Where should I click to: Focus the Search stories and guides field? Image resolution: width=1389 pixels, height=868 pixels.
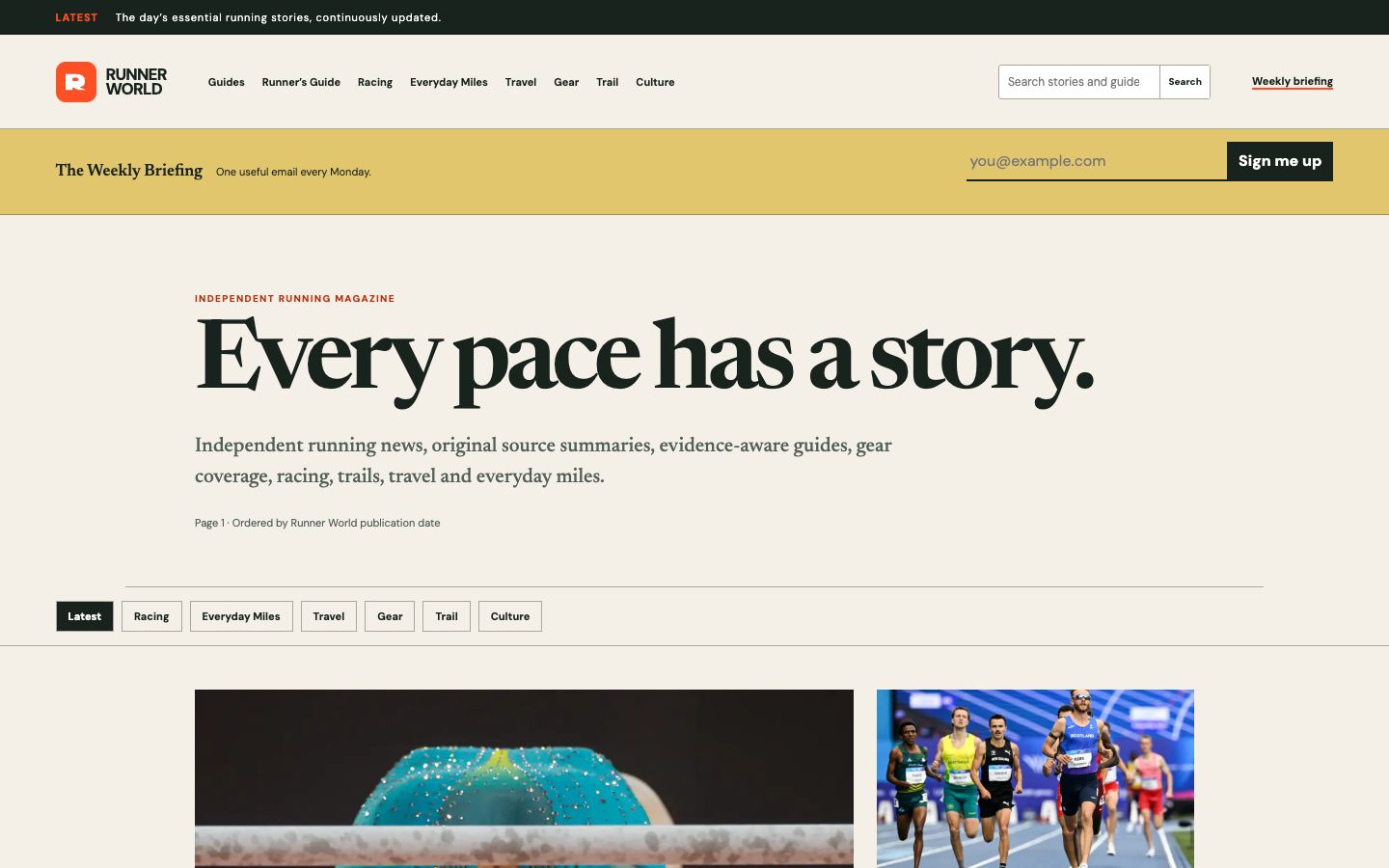point(1079,82)
